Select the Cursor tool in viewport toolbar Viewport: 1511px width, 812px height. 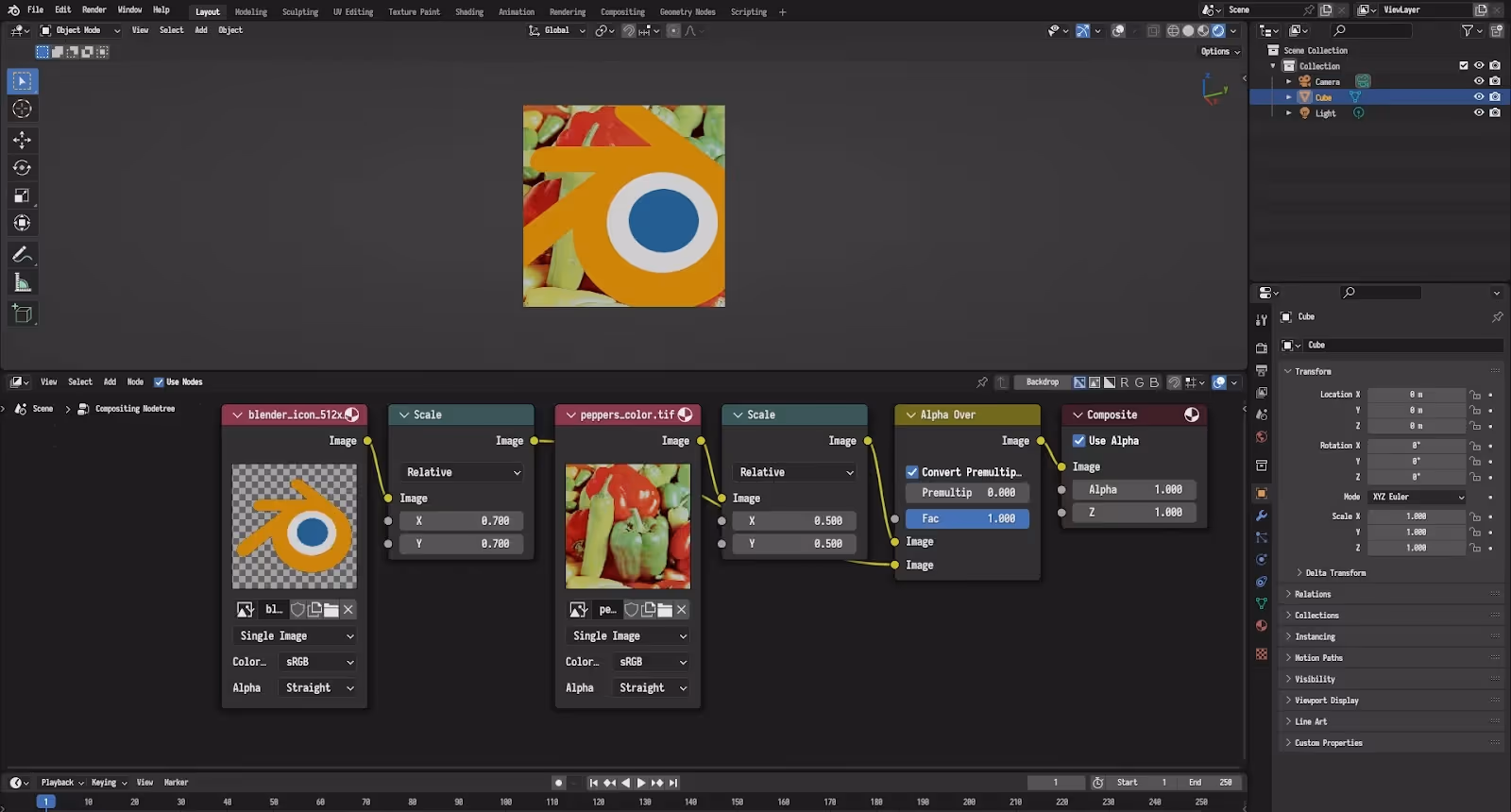pyautogui.click(x=23, y=110)
